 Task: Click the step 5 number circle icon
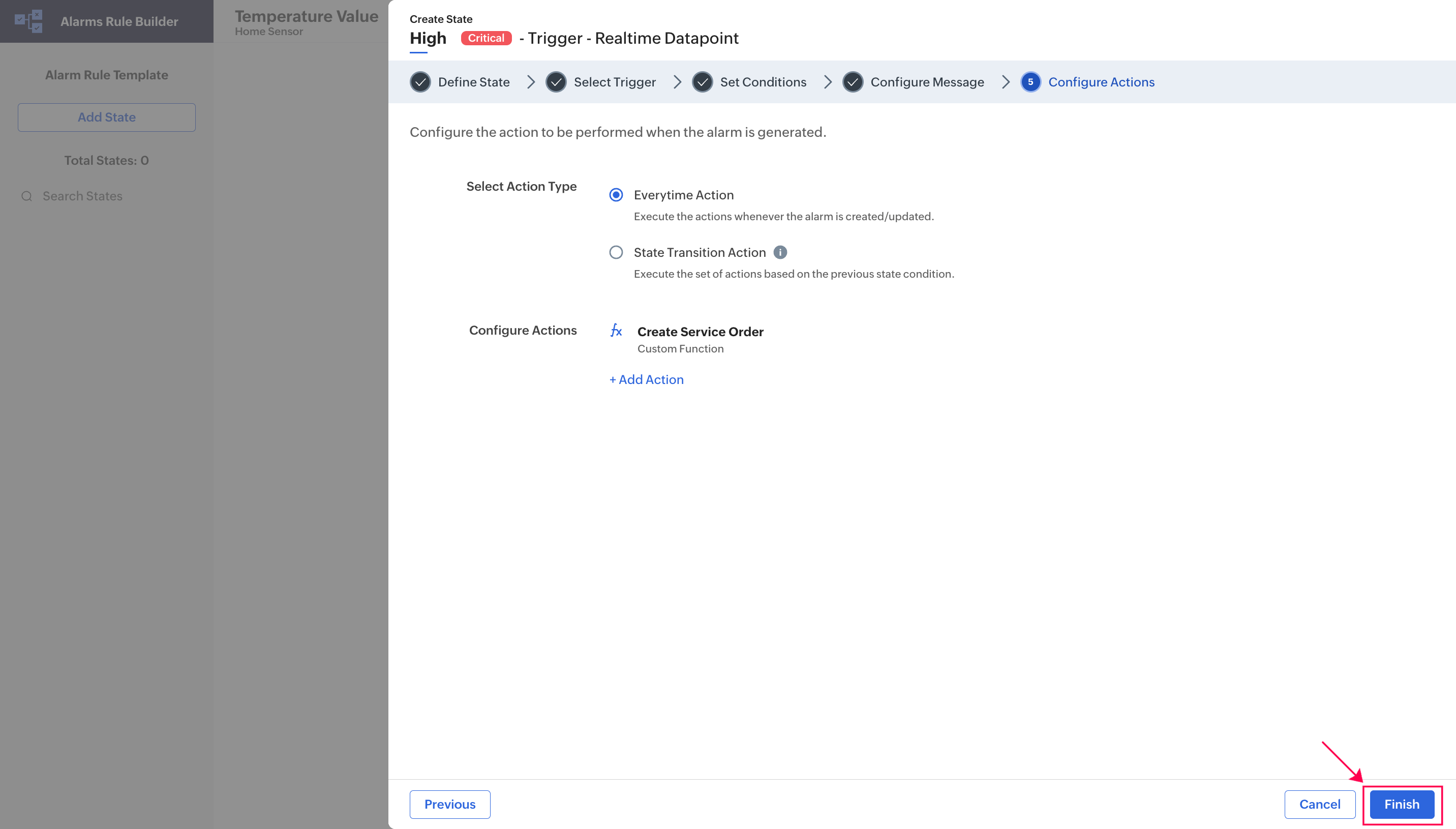[1030, 82]
